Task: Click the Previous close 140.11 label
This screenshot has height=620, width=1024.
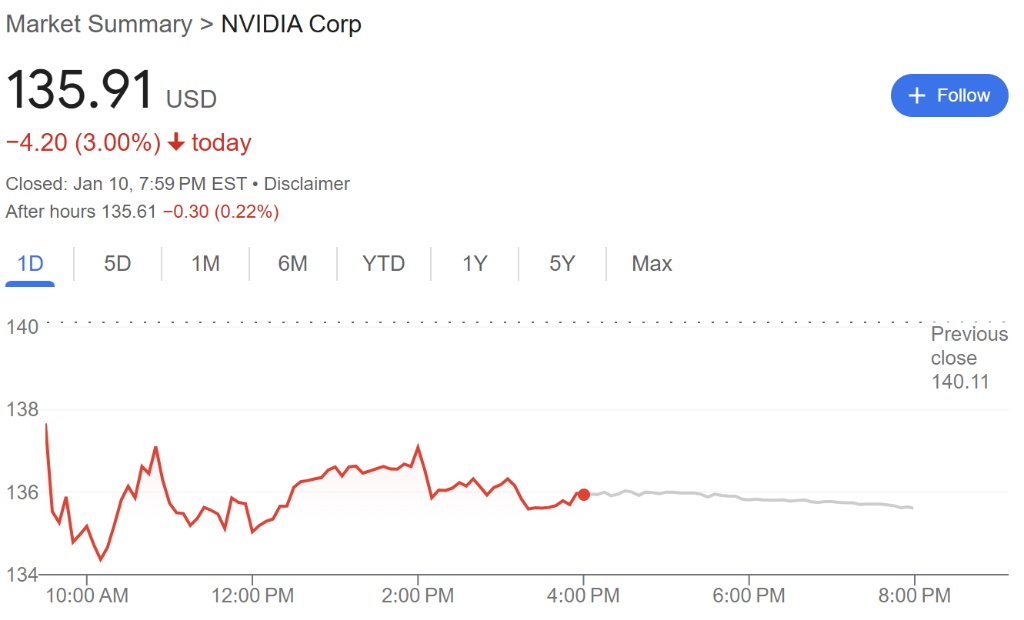Action: (x=968, y=357)
